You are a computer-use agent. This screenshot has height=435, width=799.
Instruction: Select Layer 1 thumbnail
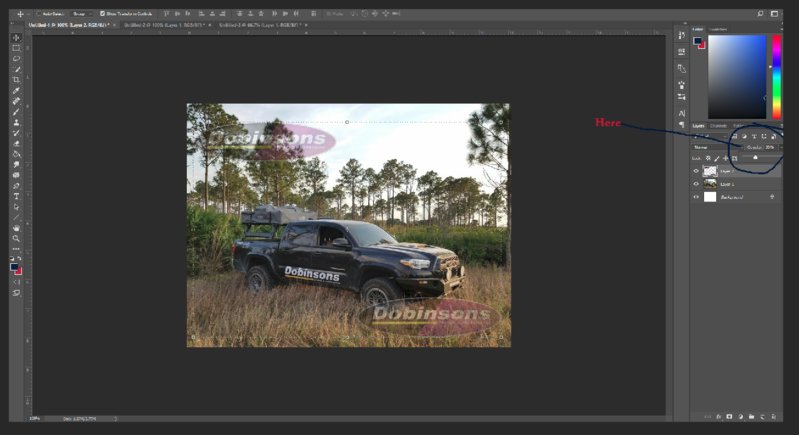(710, 184)
